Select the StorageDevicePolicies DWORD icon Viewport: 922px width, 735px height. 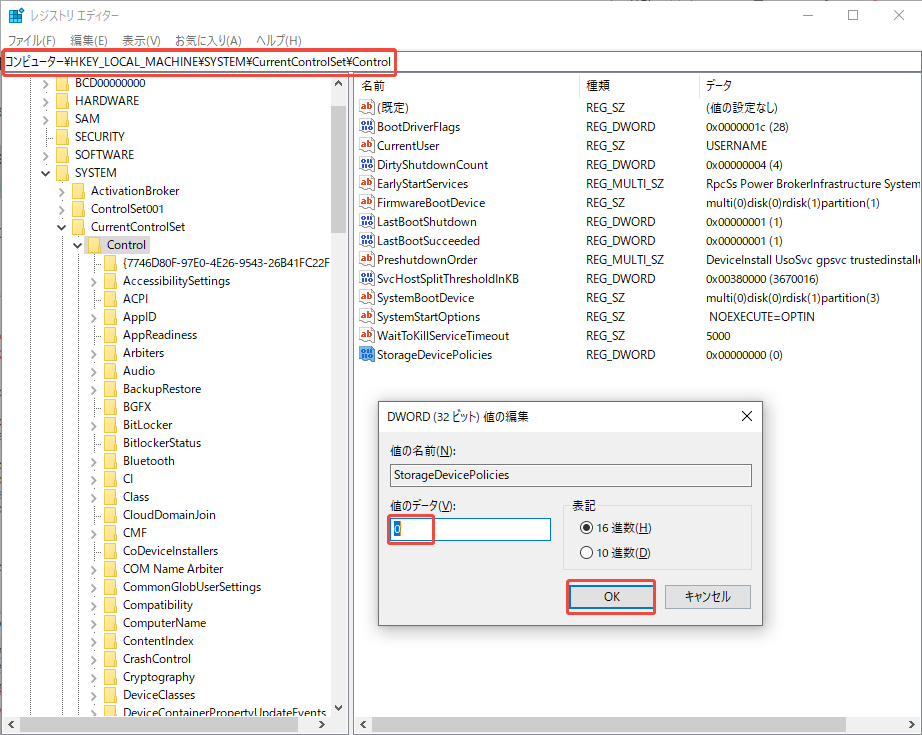click(x=367, y=355)
